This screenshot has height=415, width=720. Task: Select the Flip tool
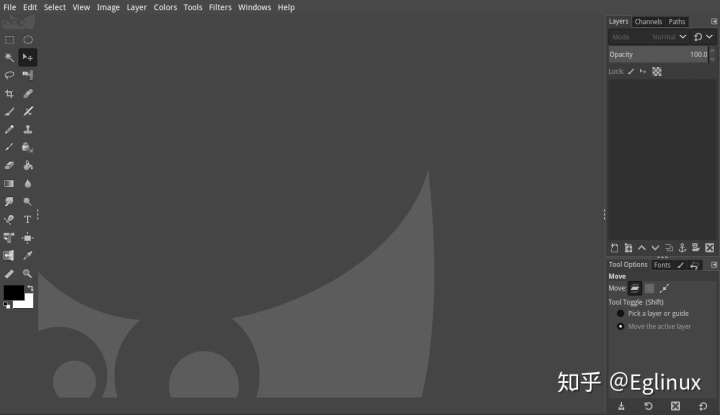tap(9, 256)
